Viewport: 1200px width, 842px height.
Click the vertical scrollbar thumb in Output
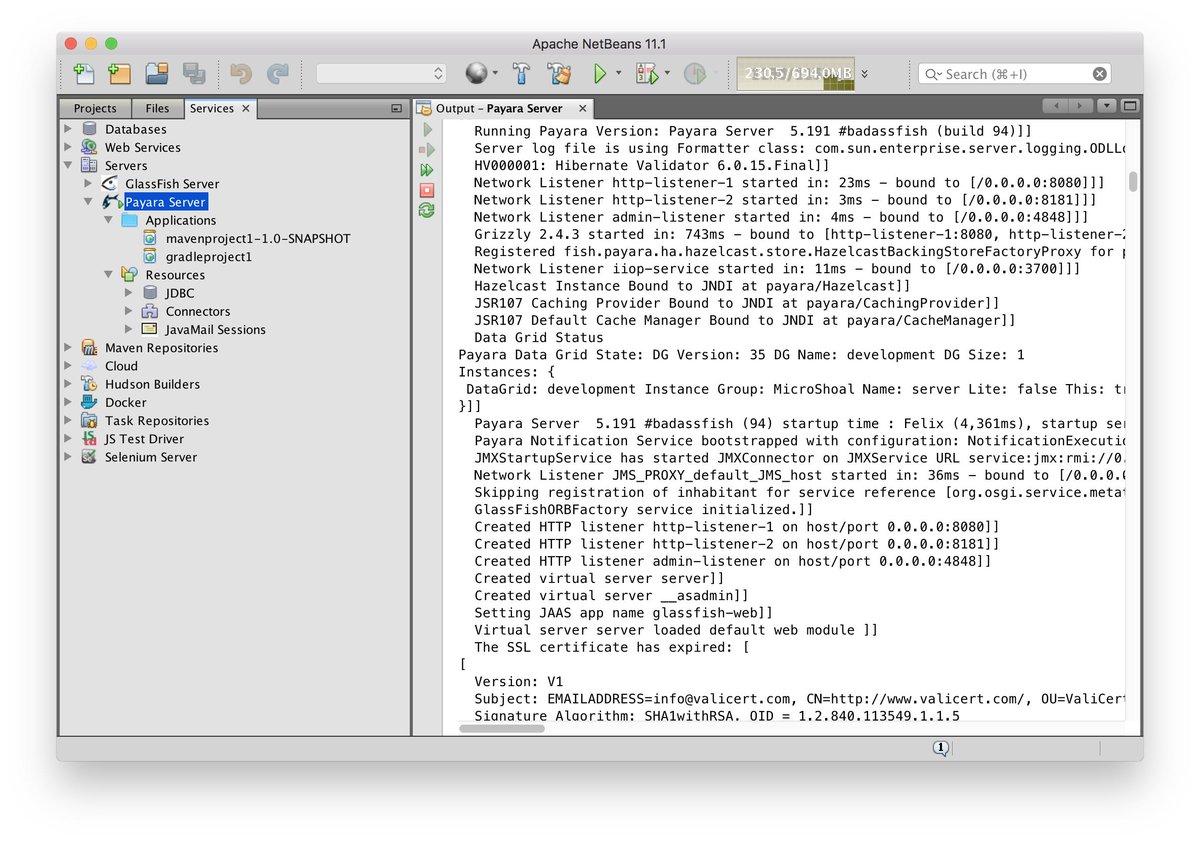pyautogui.click(x=1133, y=181)
